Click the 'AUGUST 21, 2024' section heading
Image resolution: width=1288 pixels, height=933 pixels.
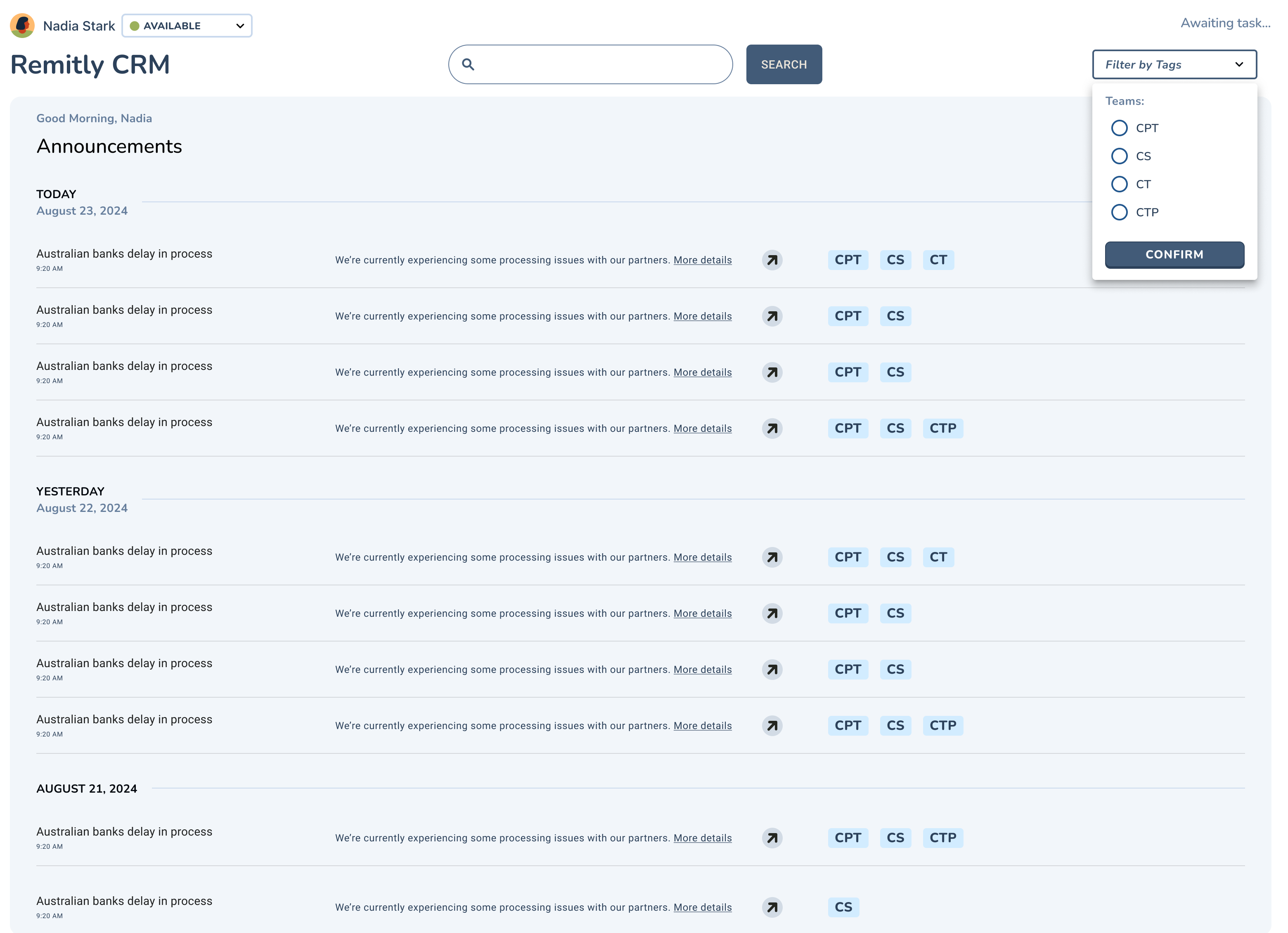[x=87, y=789]
